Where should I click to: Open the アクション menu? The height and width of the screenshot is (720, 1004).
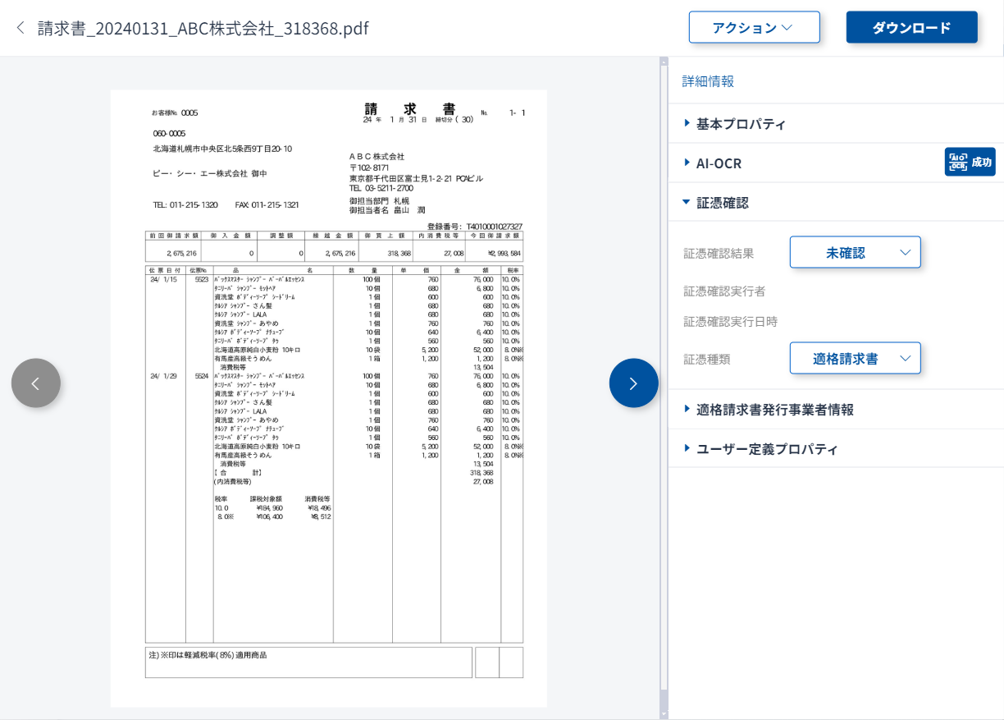coord(753,28)
